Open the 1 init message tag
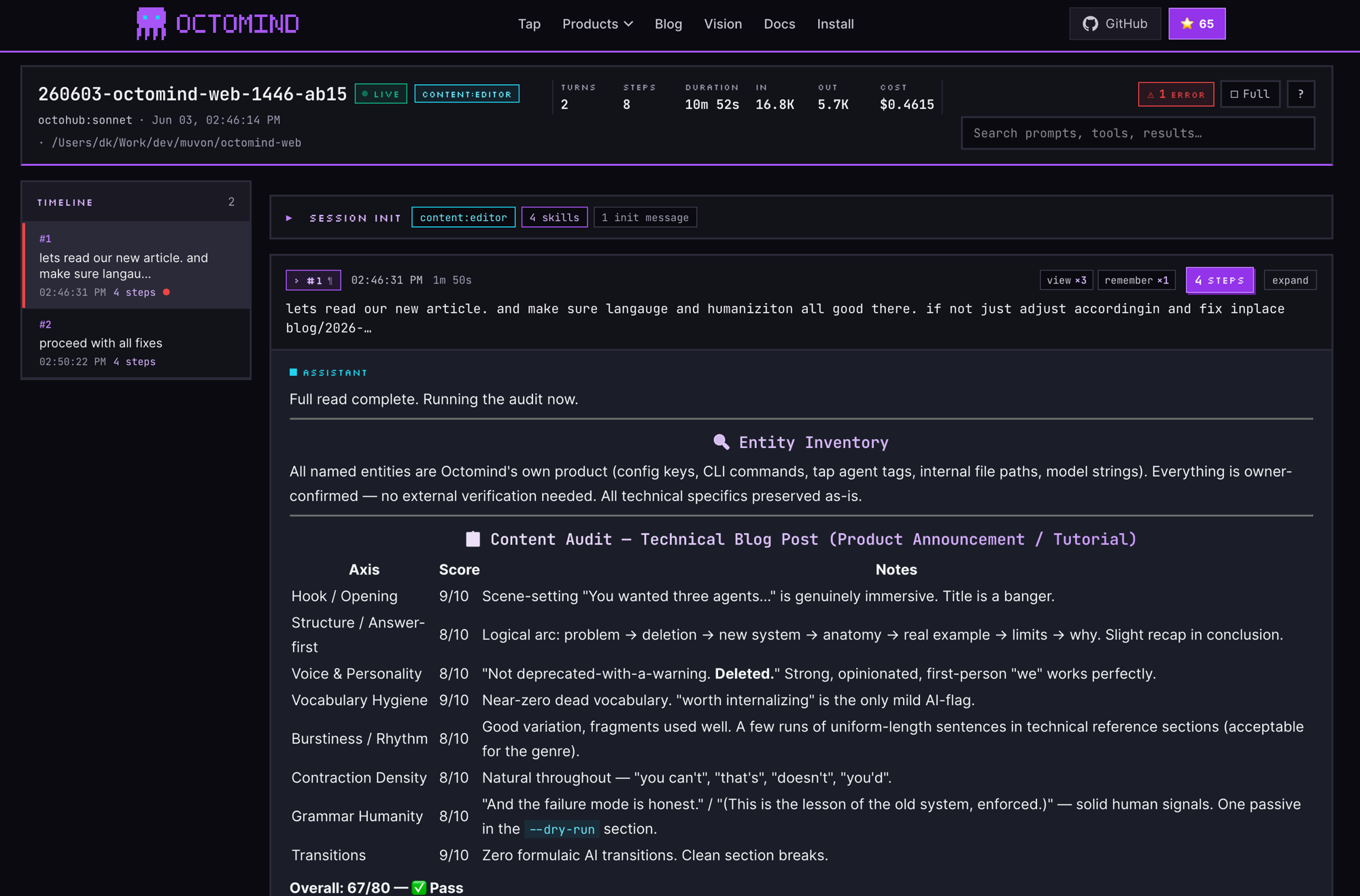 [x=645, y=218]
